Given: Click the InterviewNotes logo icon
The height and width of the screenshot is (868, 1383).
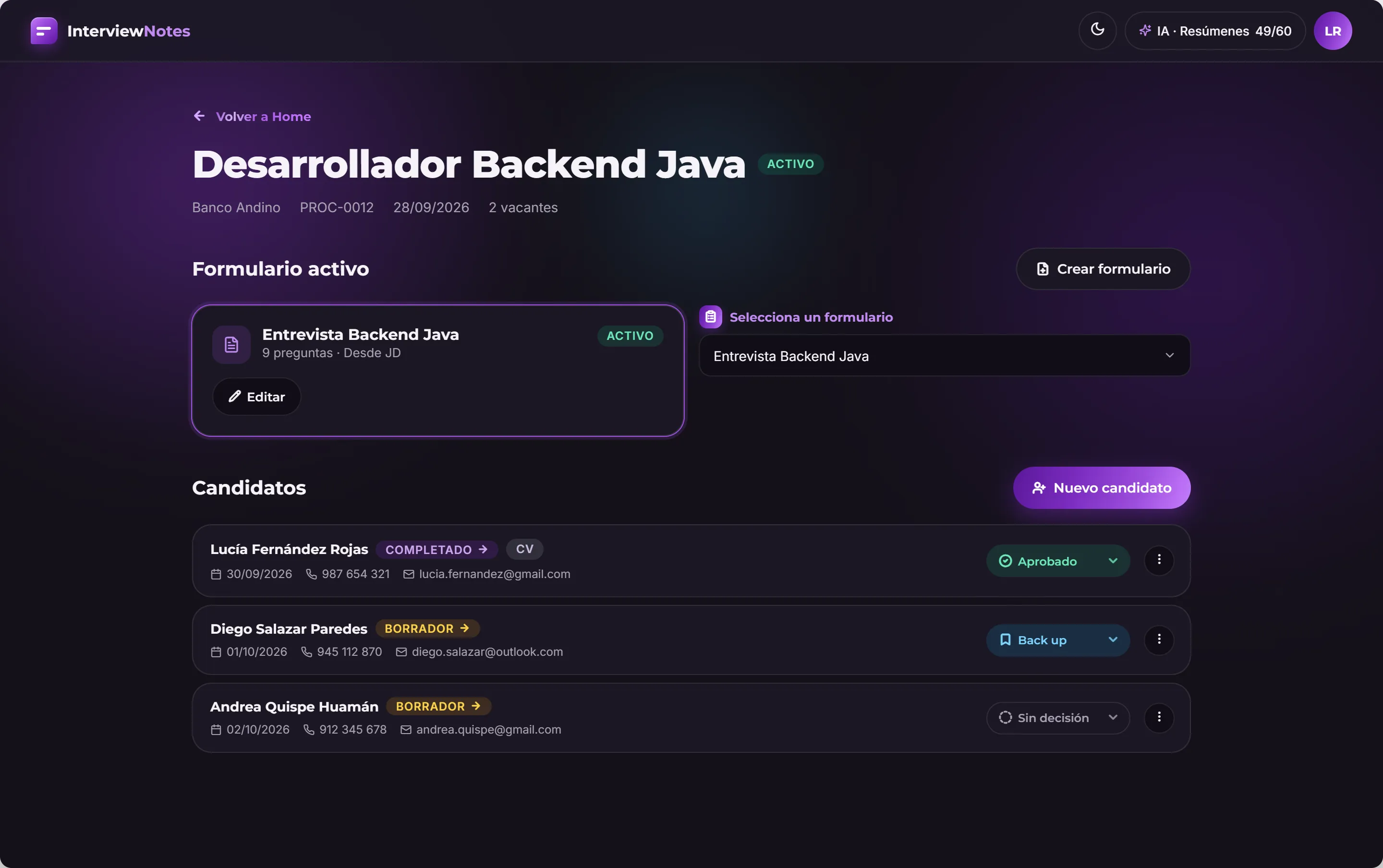Looking at the screenshot, I should click(44, 30).
